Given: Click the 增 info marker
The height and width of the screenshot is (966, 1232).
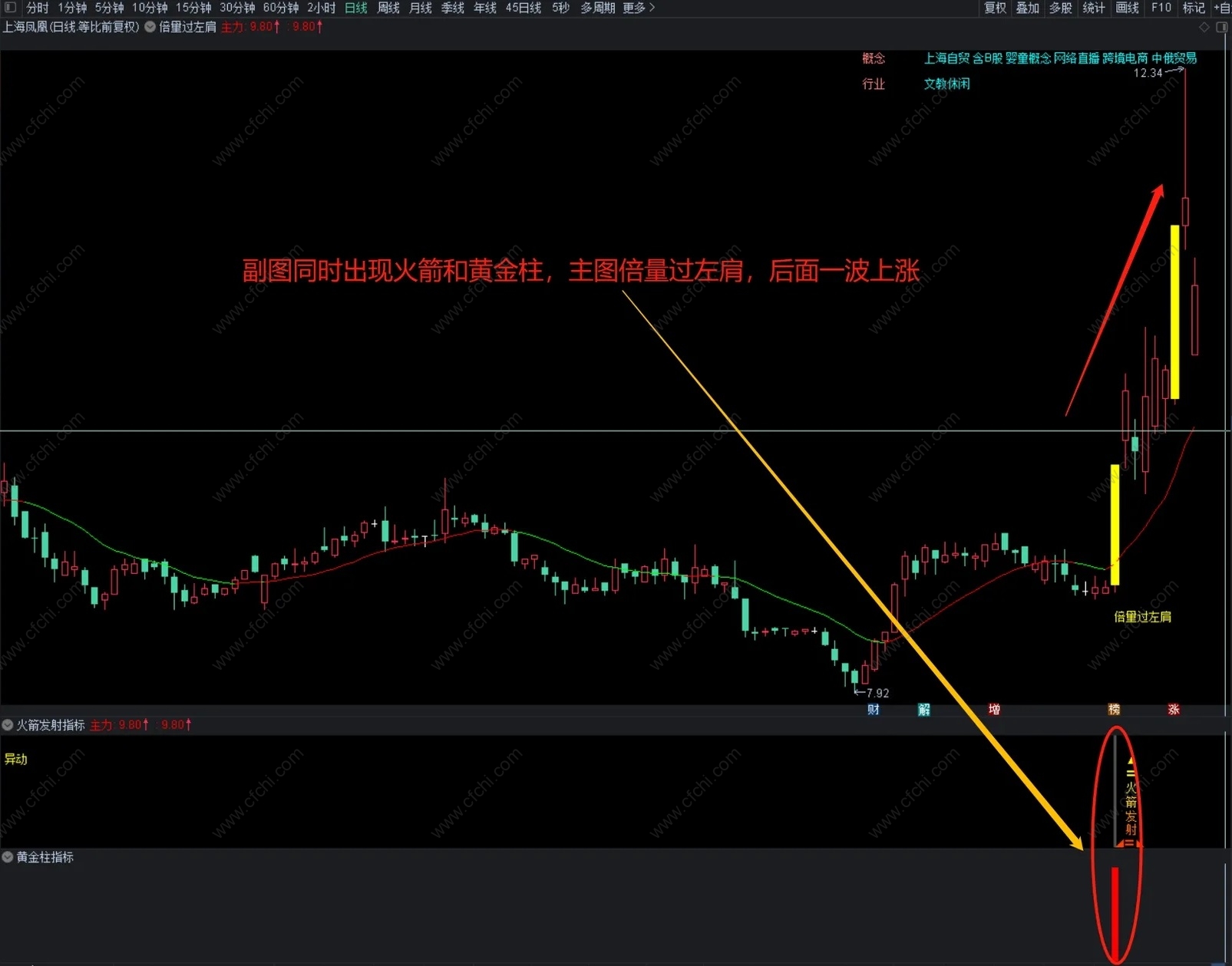Looking at the screenshot, I should [x=994, y=710].
